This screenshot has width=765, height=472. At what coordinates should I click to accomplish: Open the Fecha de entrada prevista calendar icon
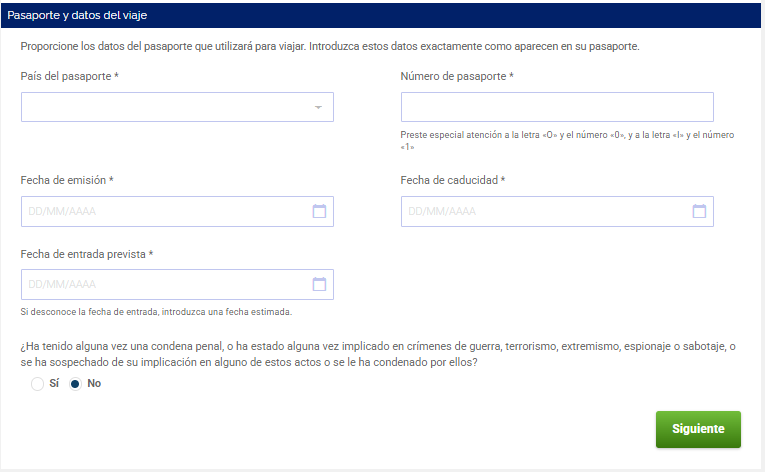tap(319, 284)
